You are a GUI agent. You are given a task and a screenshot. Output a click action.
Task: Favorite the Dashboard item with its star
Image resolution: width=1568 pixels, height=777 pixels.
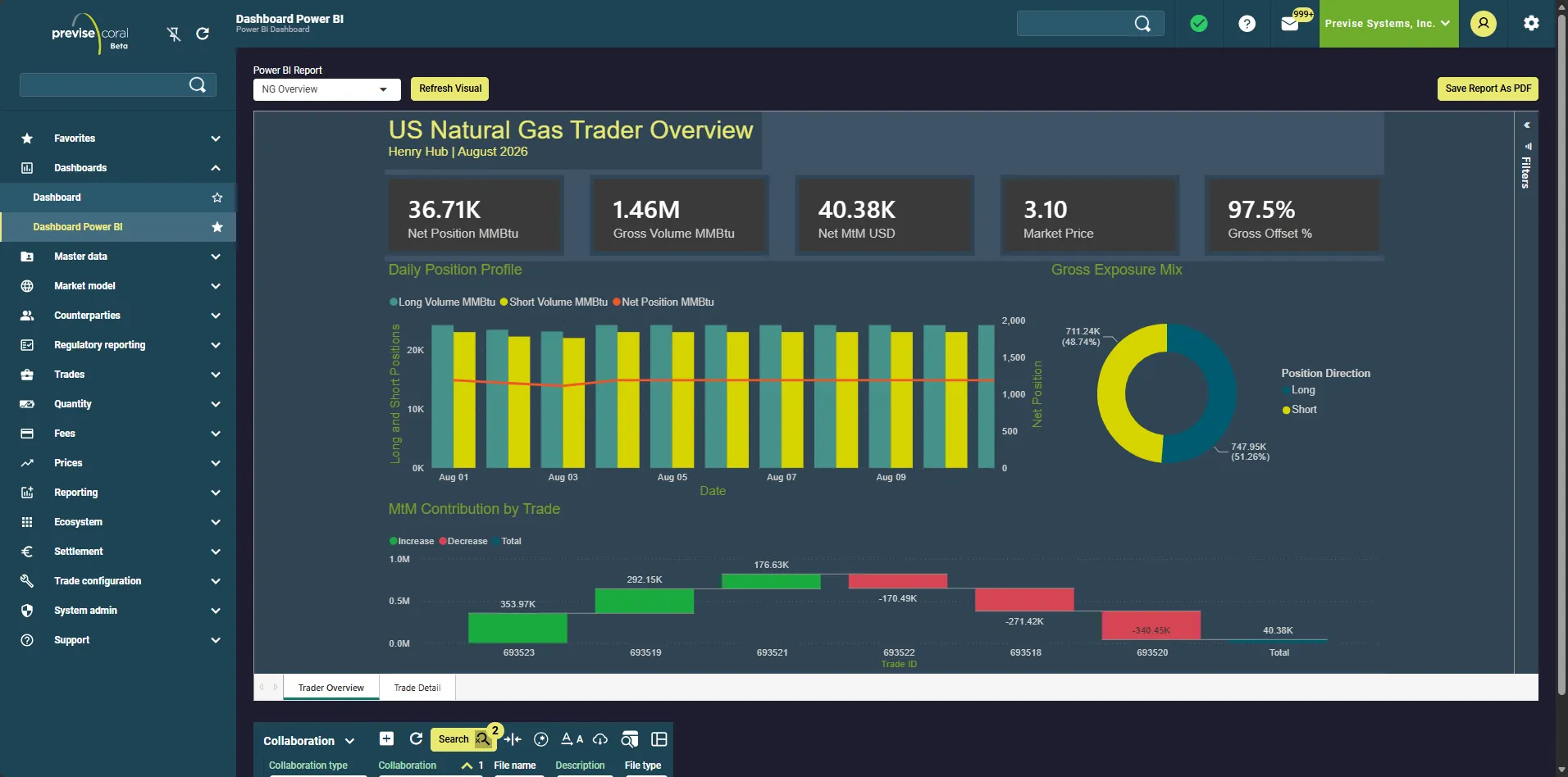pos(217,198)
